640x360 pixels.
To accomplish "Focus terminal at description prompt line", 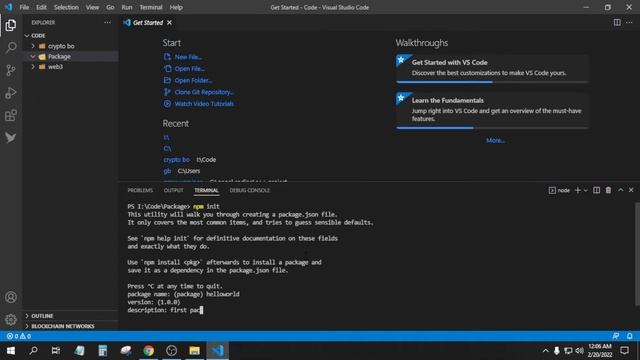I will pos(165,310).
